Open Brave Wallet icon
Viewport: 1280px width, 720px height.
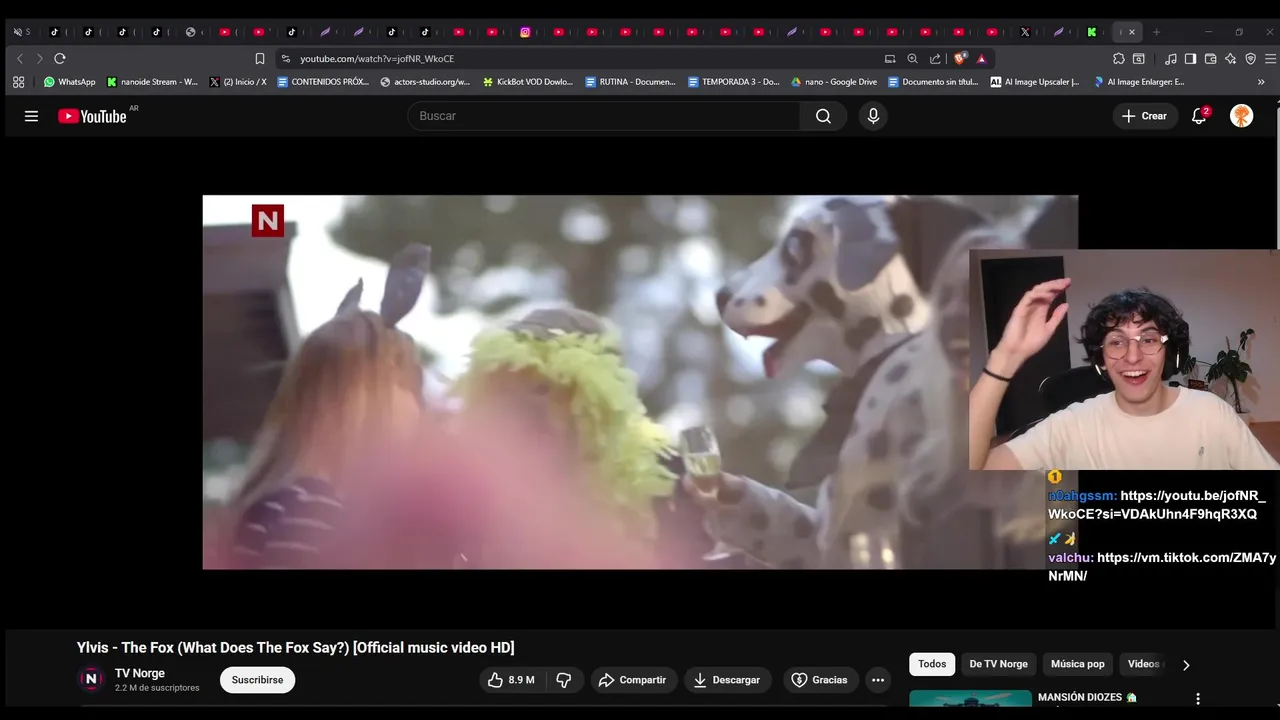pos(1210,59)
